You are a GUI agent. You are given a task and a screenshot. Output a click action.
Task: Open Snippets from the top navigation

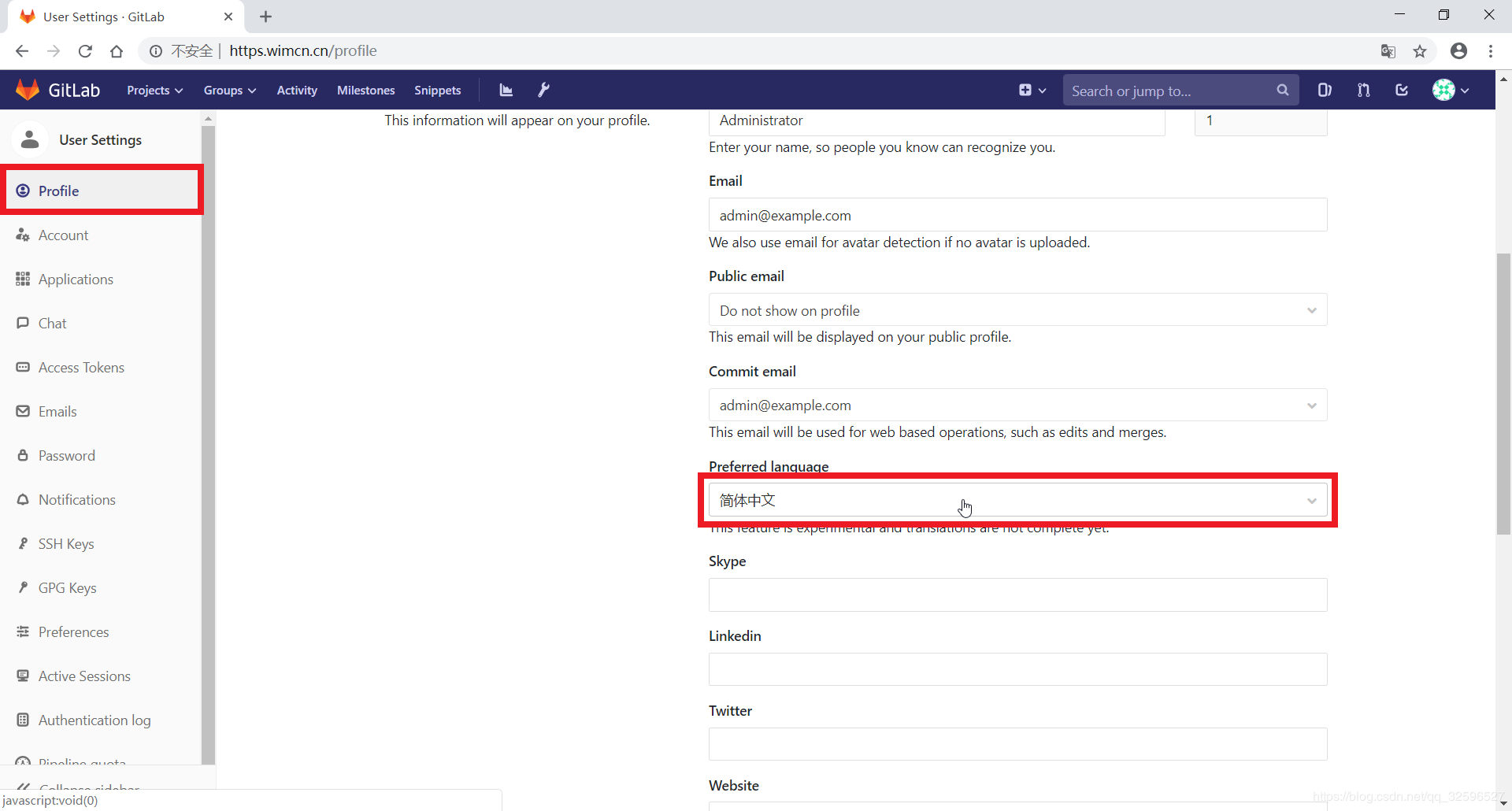click(437, 91)
